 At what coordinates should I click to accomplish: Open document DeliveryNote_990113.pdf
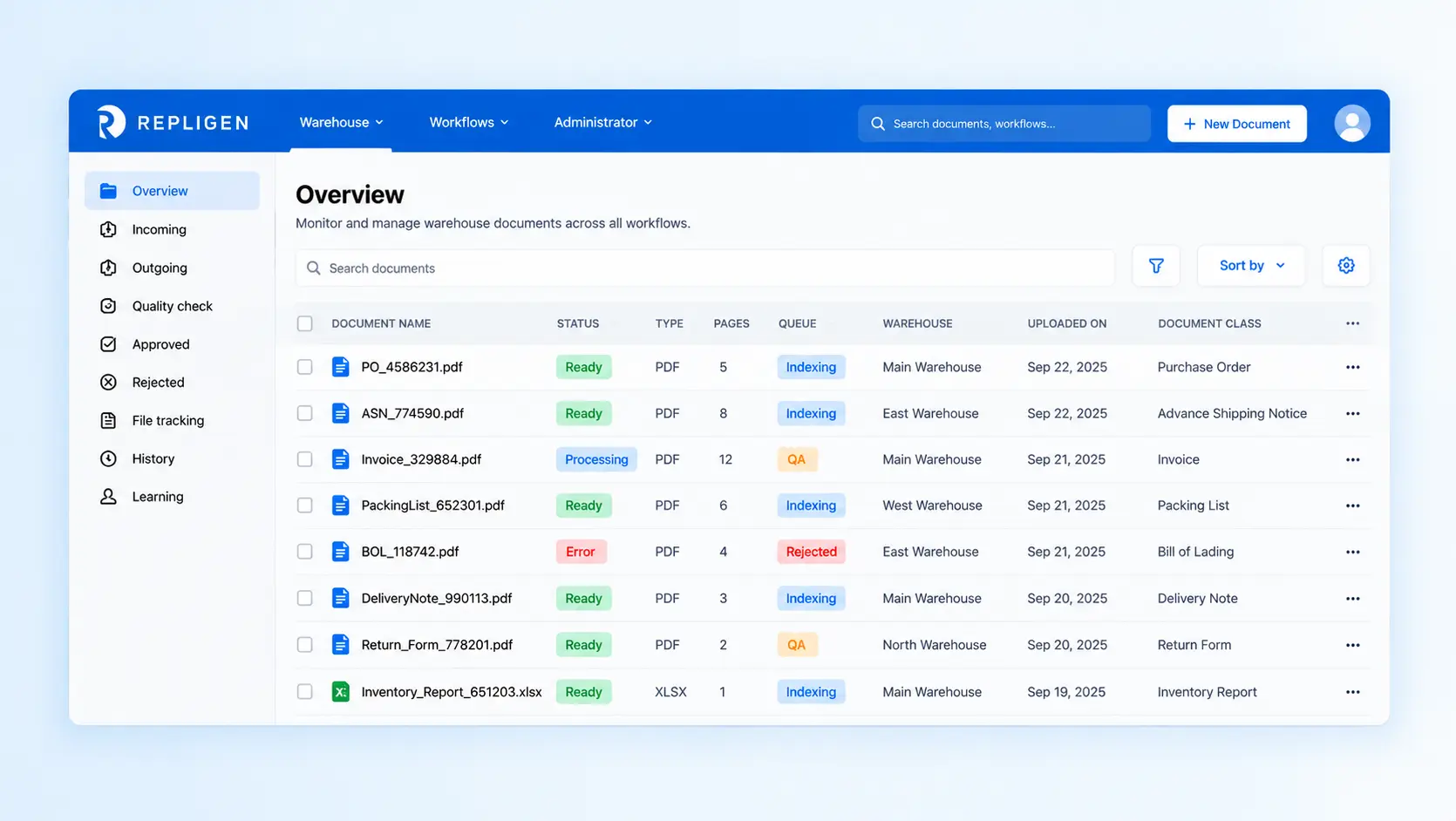pyautogui.click(x=437, y=599)
